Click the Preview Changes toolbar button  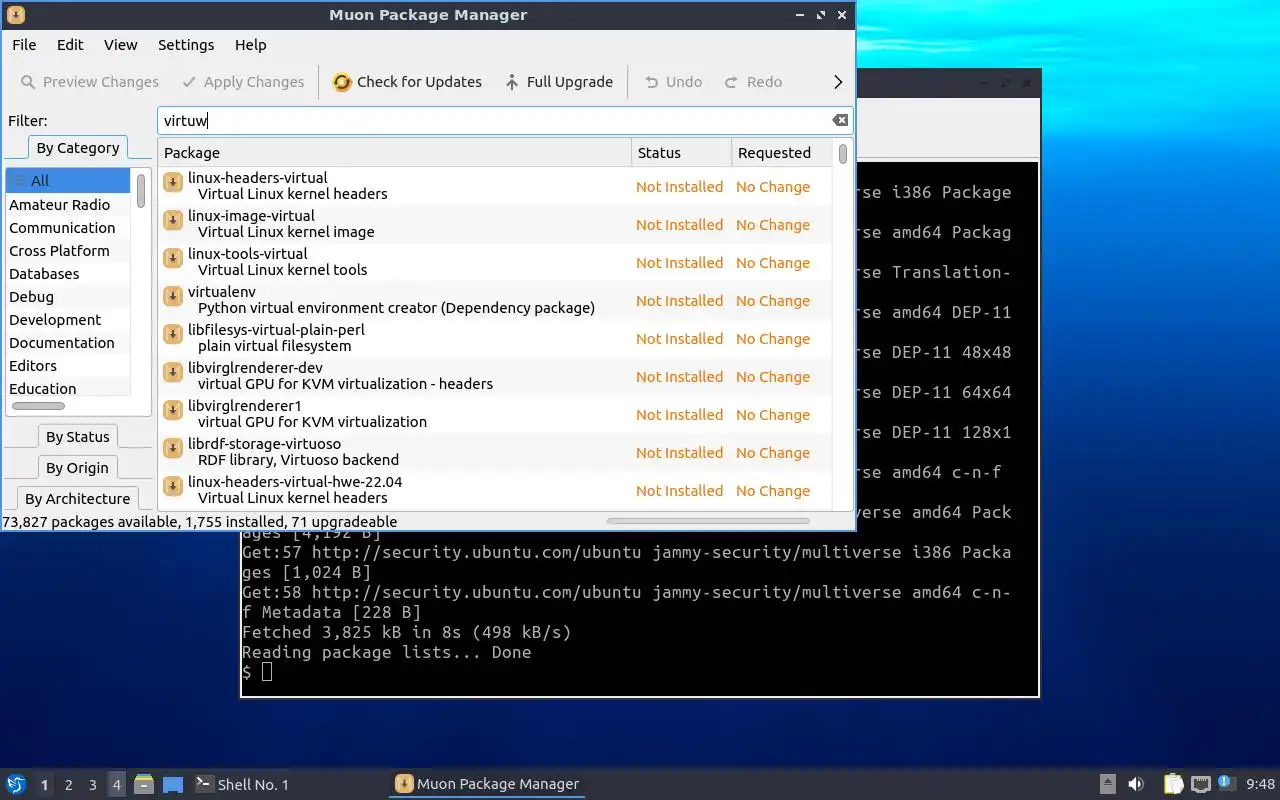90,82
